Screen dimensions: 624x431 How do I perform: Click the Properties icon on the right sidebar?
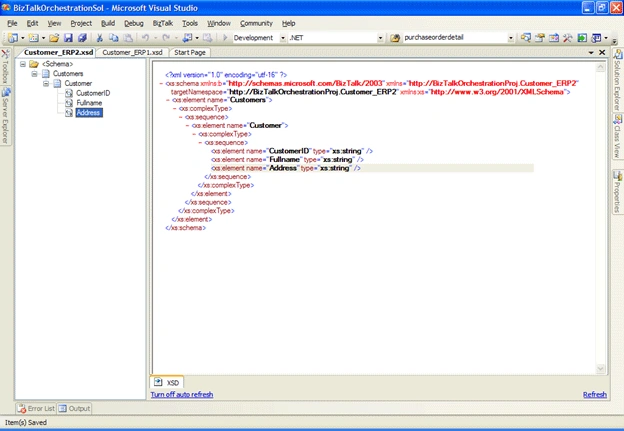point(618,176)
